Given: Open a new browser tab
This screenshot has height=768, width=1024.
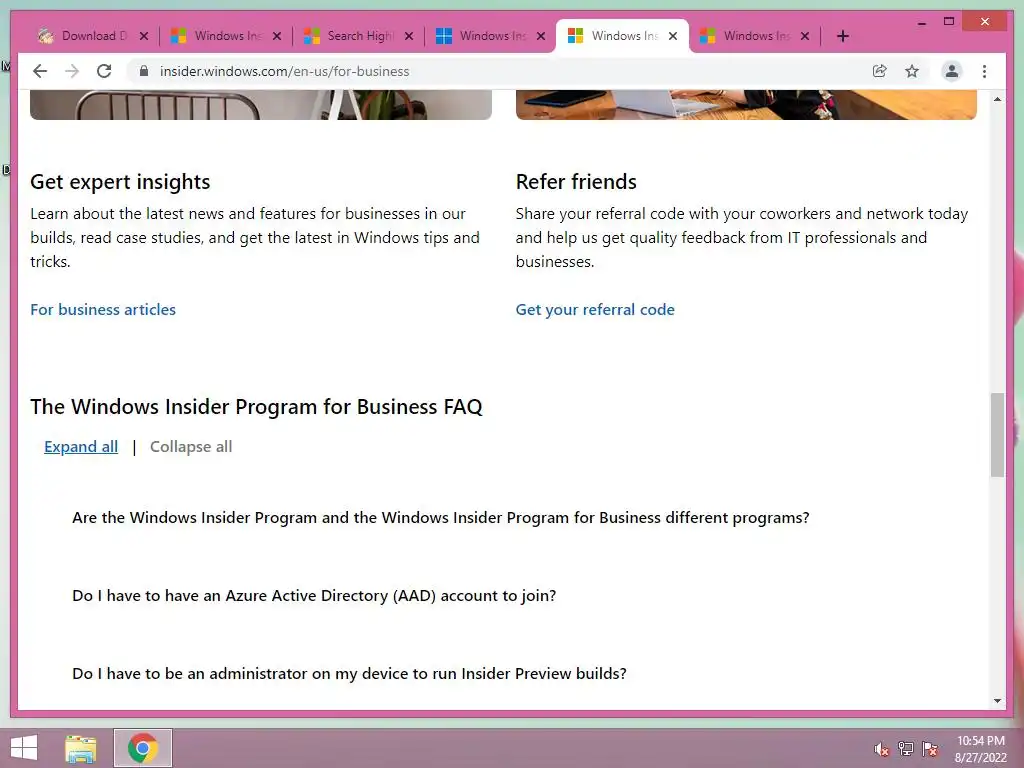Looking at the screenshot, I should pos(842,36).
